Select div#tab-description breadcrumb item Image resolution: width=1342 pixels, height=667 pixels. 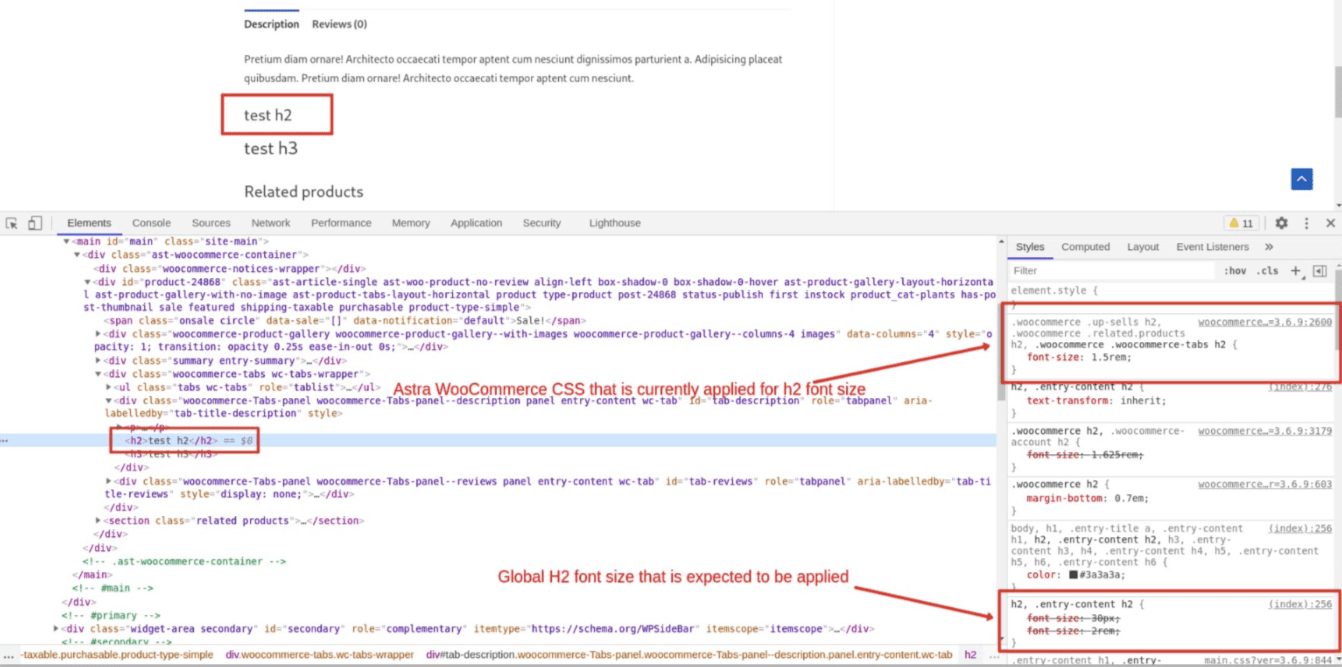[x=689, y=655]
